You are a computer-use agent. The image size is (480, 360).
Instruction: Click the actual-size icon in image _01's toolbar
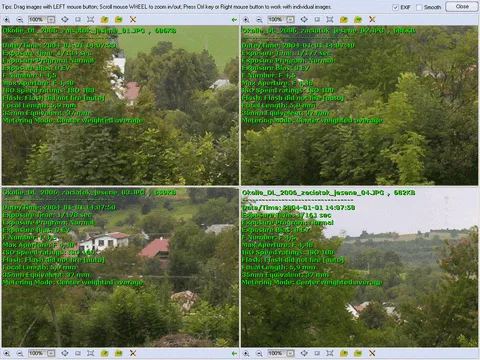tap(78, 20)
